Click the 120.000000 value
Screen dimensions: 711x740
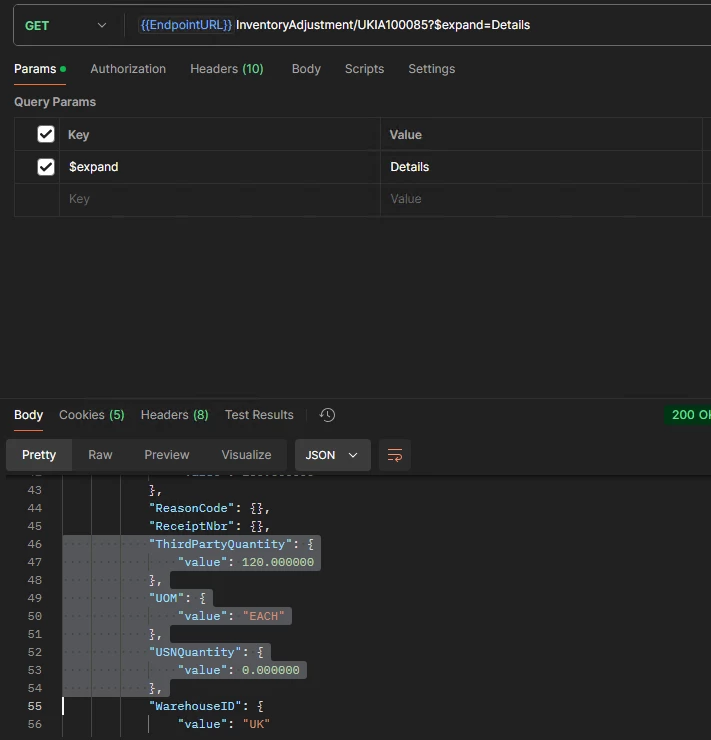click(x=277, y=562)
